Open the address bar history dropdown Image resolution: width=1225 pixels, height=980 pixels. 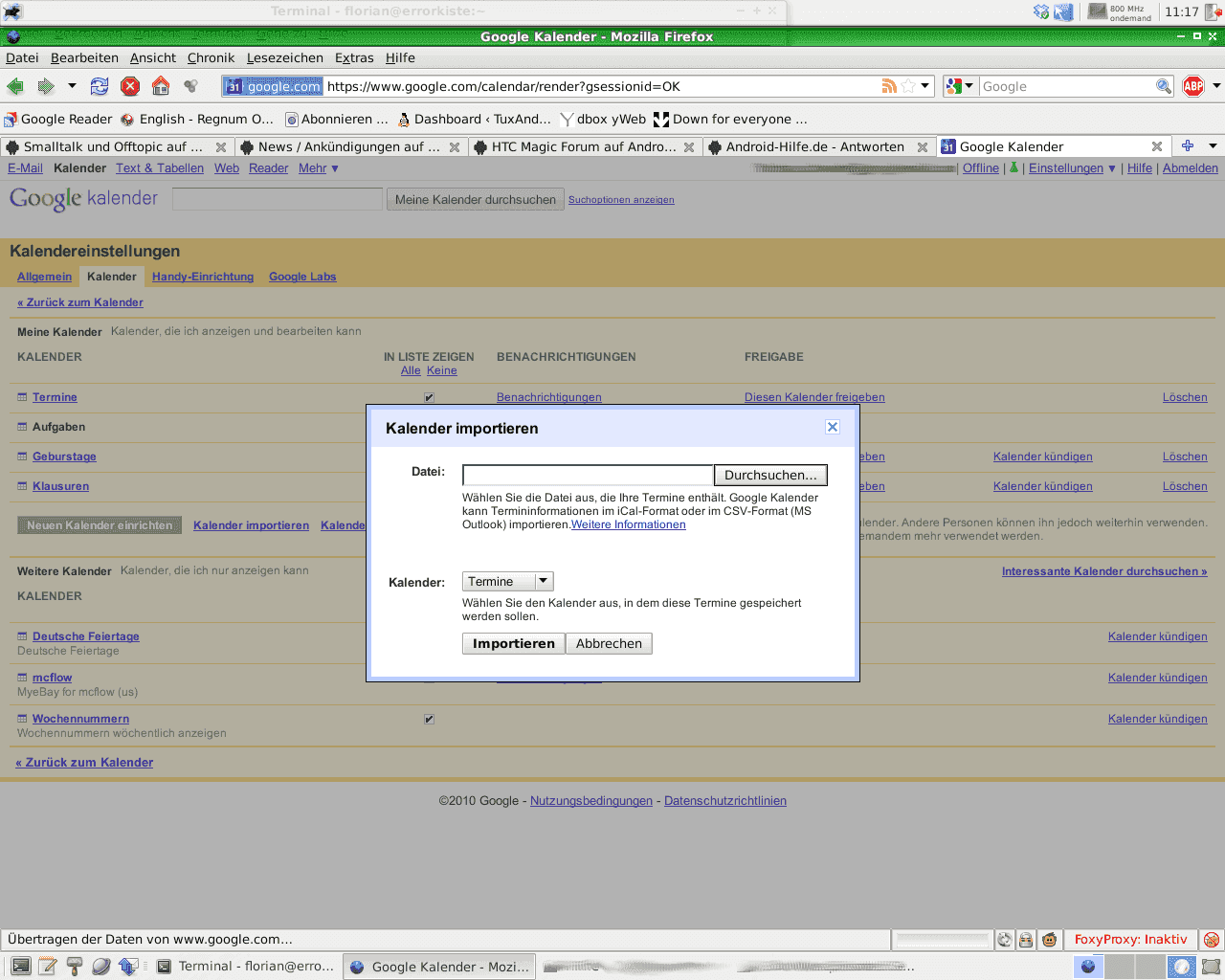click(925, 86)
